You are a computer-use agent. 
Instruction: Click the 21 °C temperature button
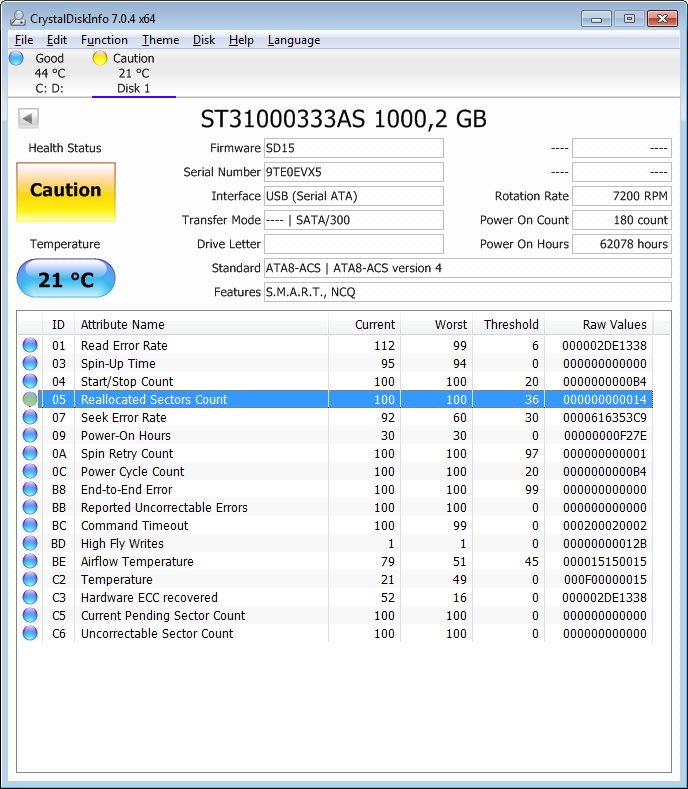[66, 278]
